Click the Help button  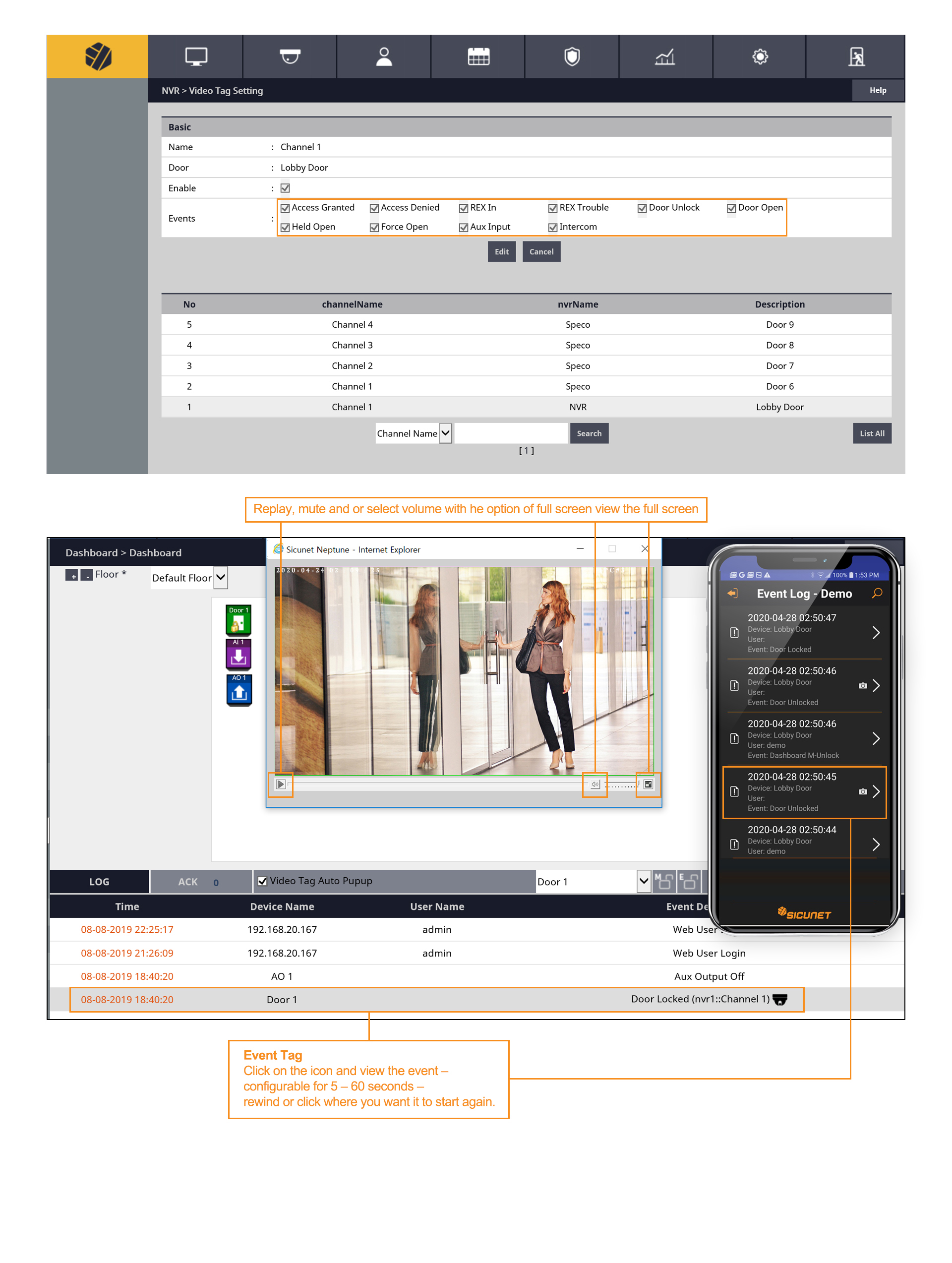(x=878, y=90)
